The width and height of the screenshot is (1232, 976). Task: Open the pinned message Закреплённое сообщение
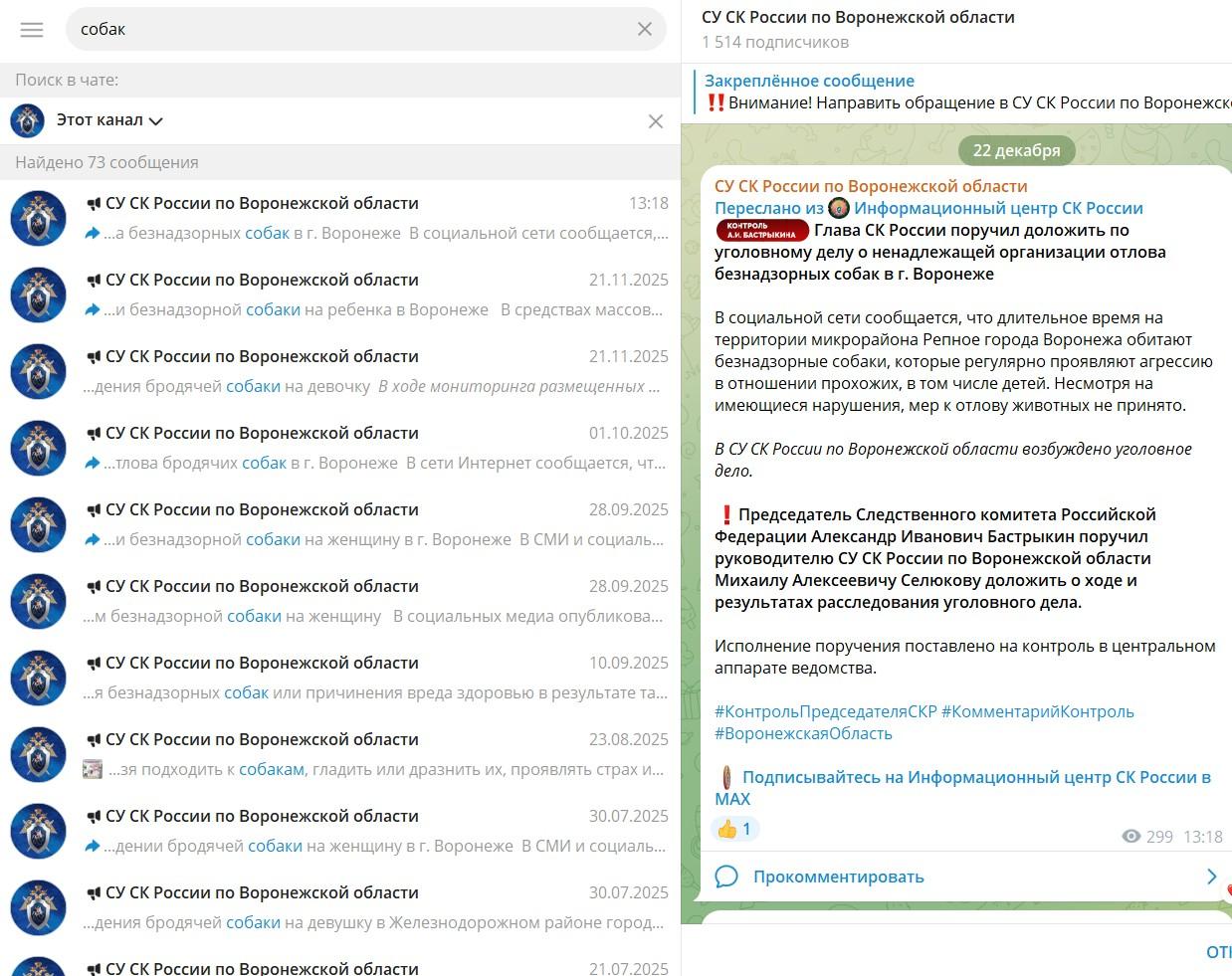click(962, 92)
